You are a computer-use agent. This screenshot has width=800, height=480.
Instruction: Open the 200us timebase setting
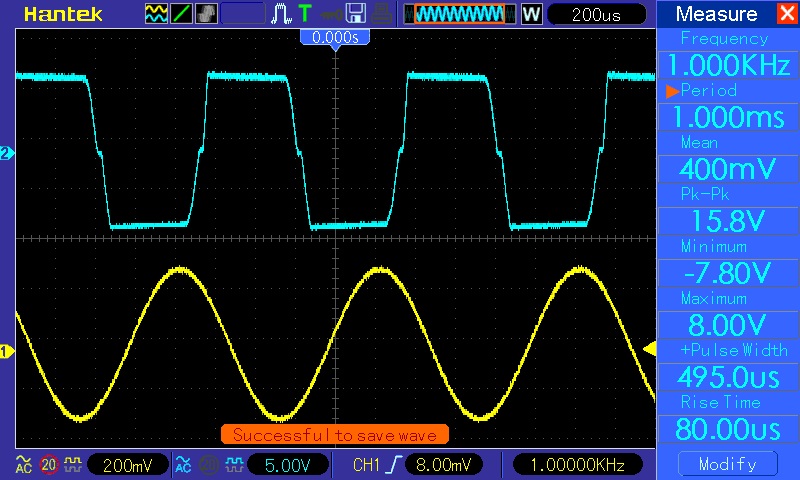click(597, 14)
